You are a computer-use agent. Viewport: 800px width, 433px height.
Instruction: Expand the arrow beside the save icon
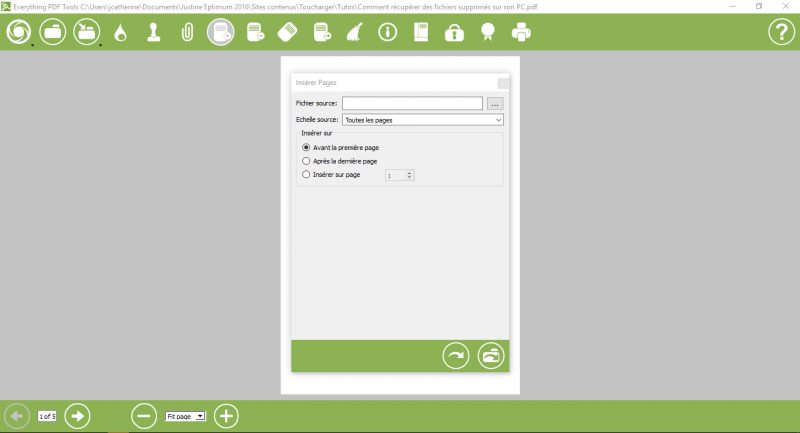point(101,45)
